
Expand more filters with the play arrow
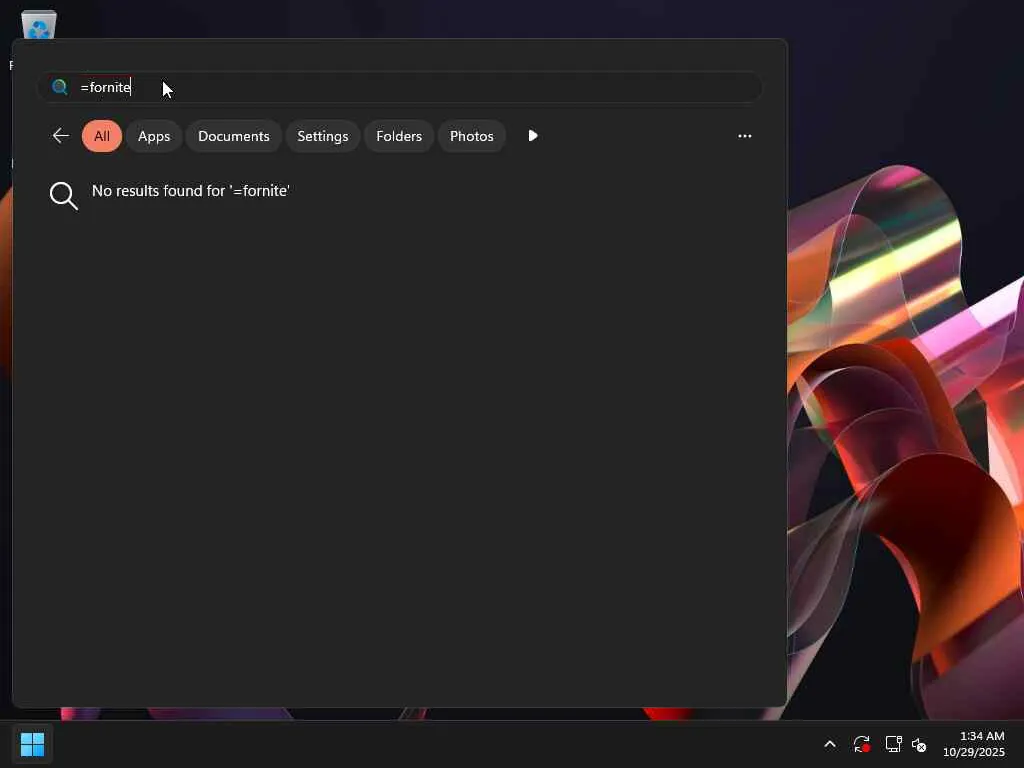click(x=533, y=136)
